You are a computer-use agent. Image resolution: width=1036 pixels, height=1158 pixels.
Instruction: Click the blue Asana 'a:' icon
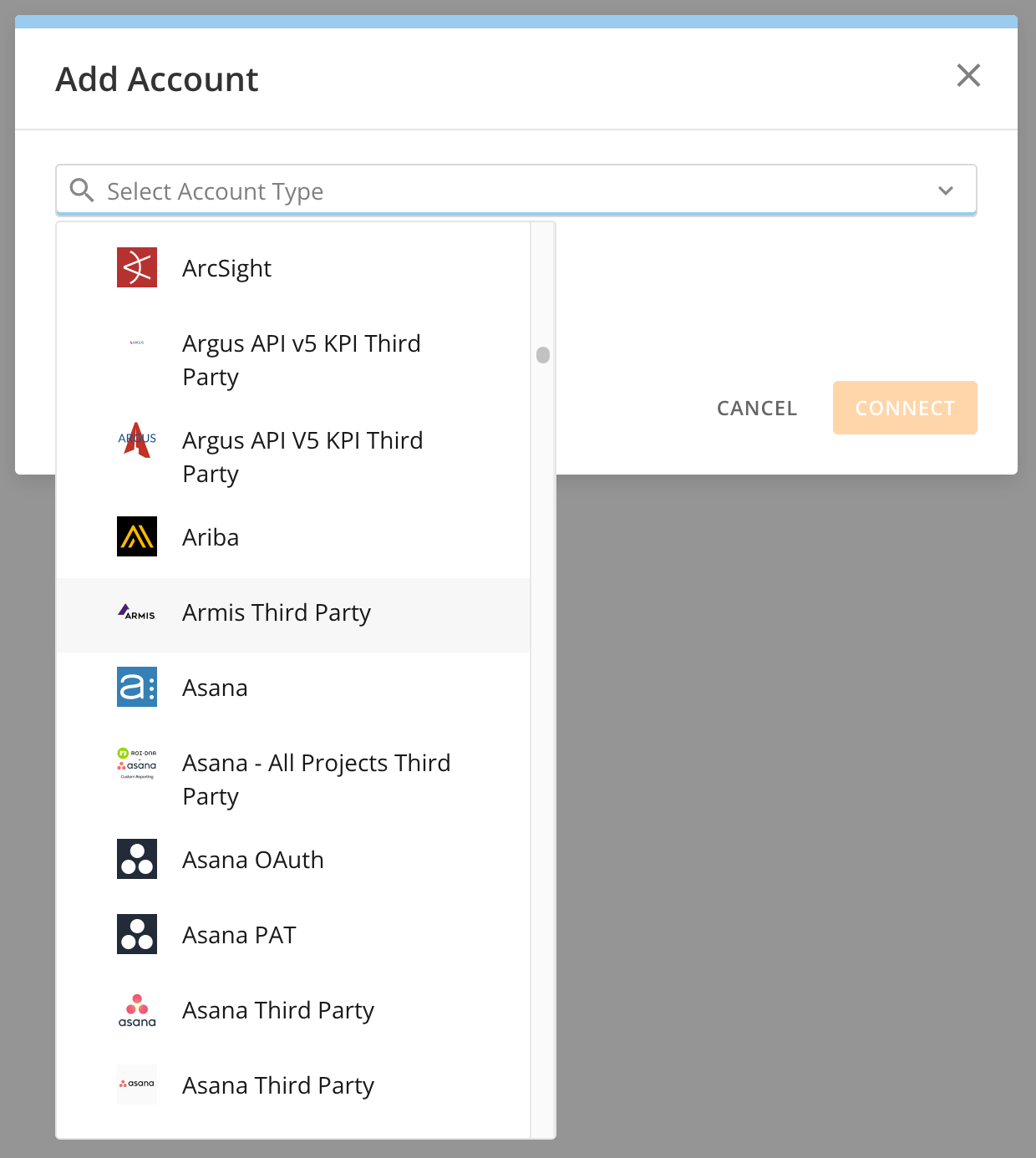tap(137, 687)
